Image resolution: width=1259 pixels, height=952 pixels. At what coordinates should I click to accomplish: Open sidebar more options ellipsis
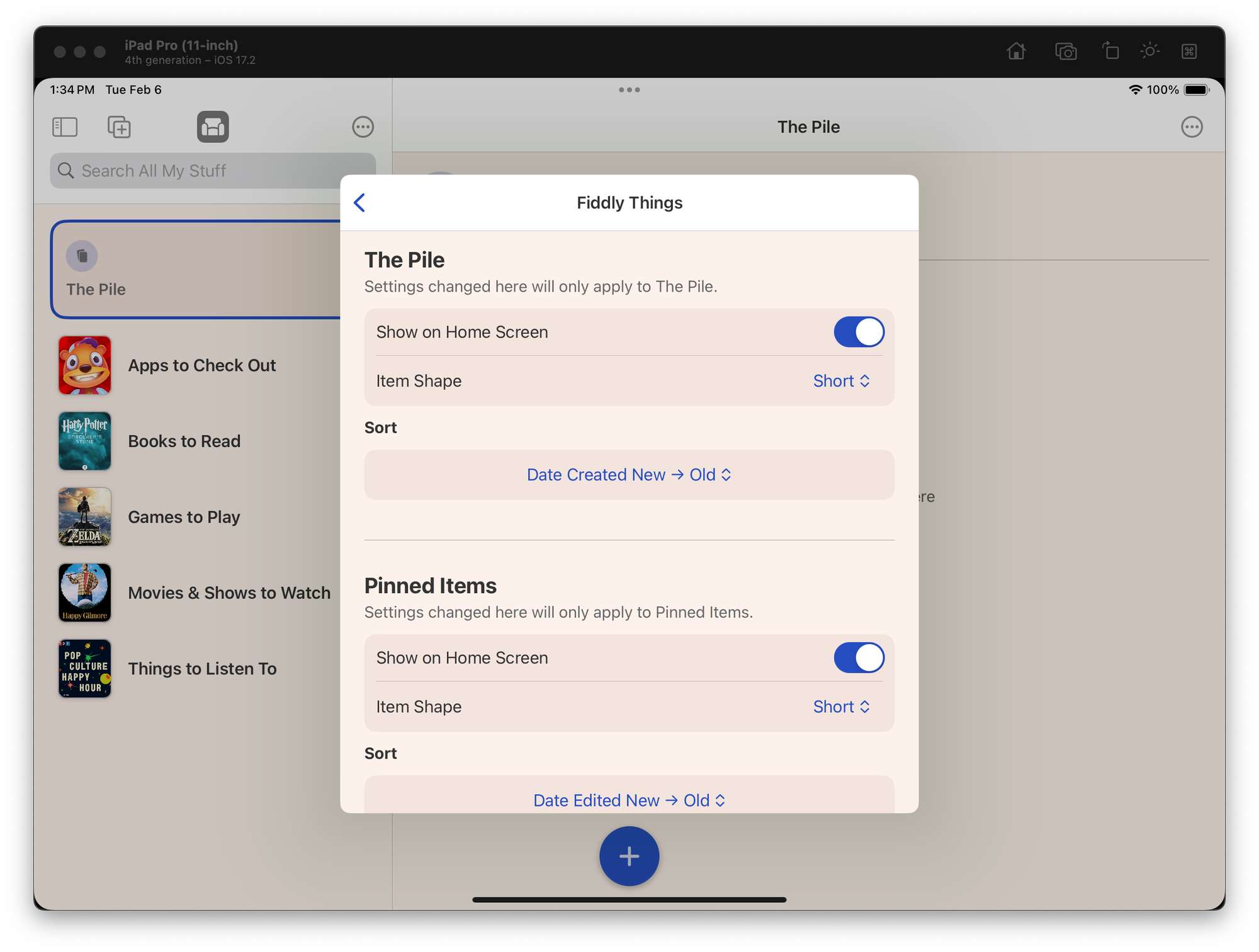coord(363,127)
